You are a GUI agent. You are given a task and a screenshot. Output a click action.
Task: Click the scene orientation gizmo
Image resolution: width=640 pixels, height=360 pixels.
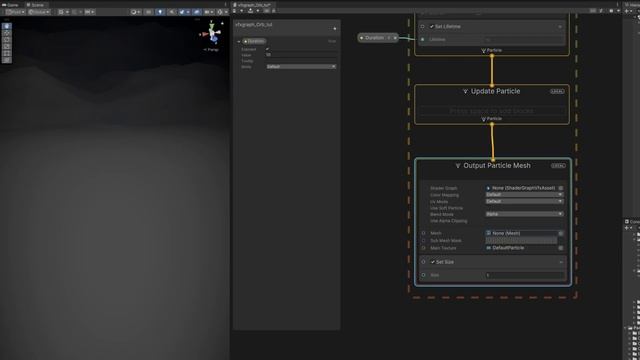click(212, 33)
